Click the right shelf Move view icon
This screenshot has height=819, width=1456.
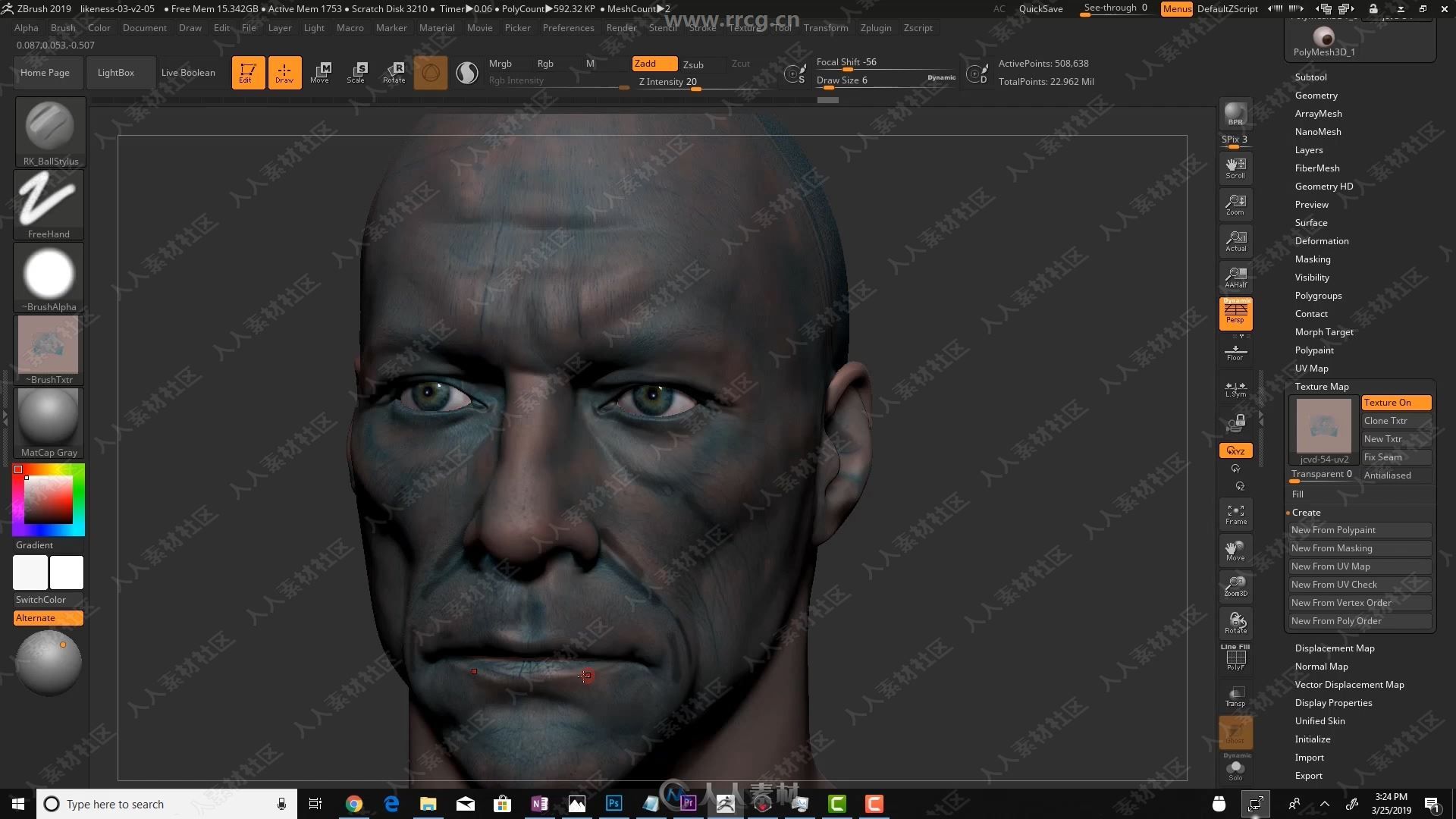point(1235,551)
